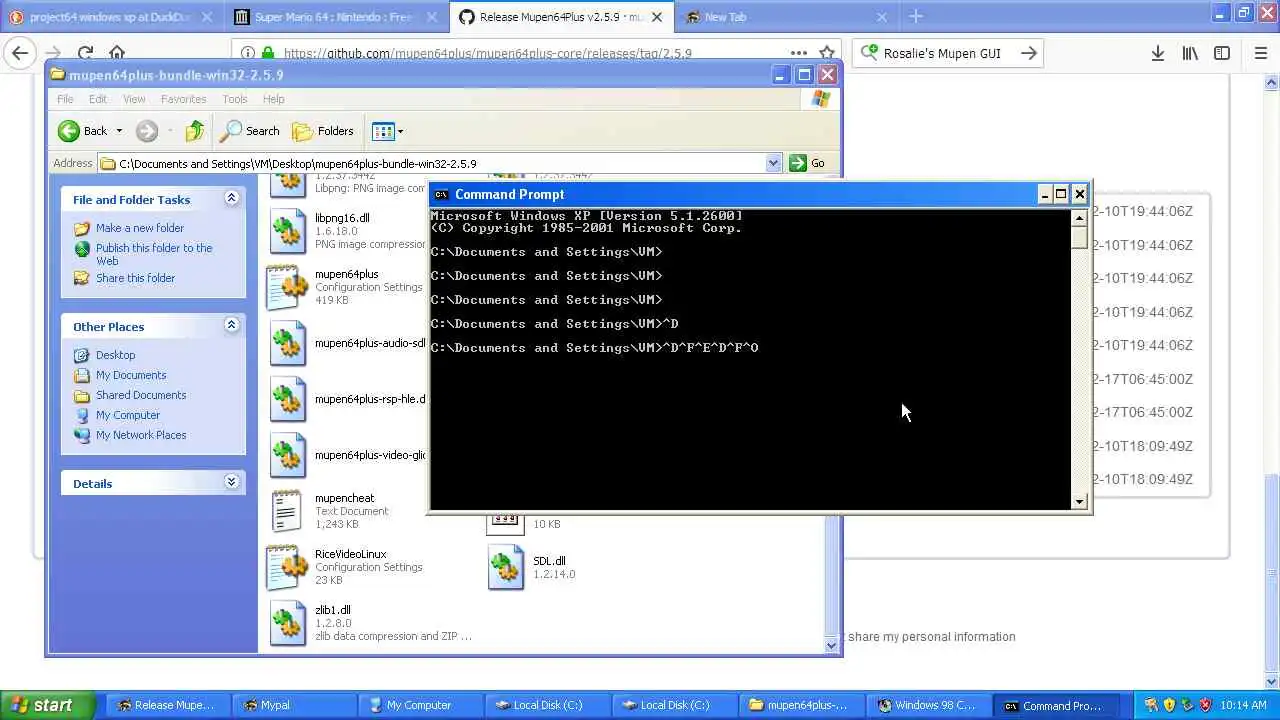This screenshot has height=720, width=1280.
Task: Click the Command Prompt title bar icon
Action: pos(441,194)
